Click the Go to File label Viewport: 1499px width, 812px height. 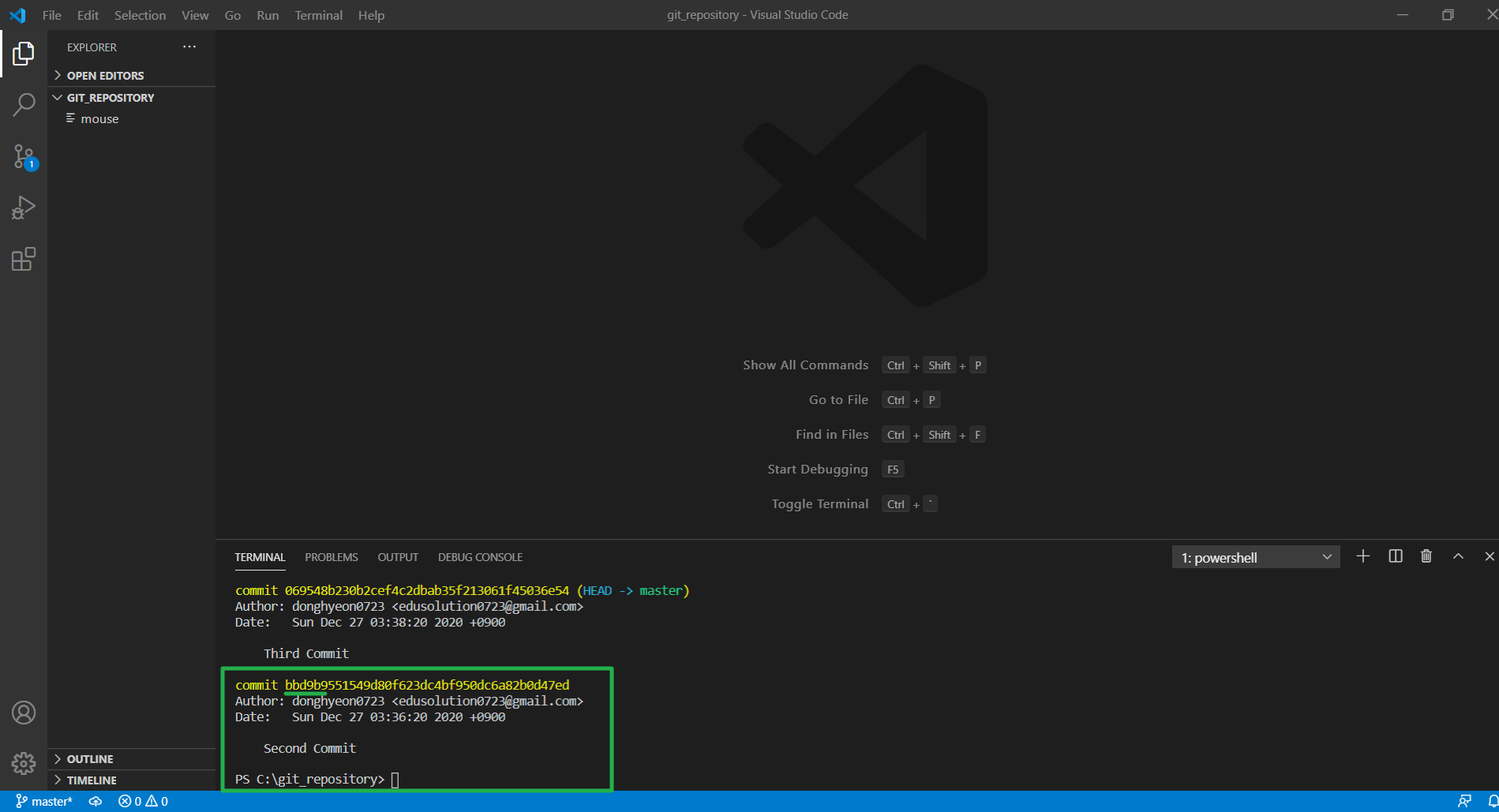tap(838, 399)
